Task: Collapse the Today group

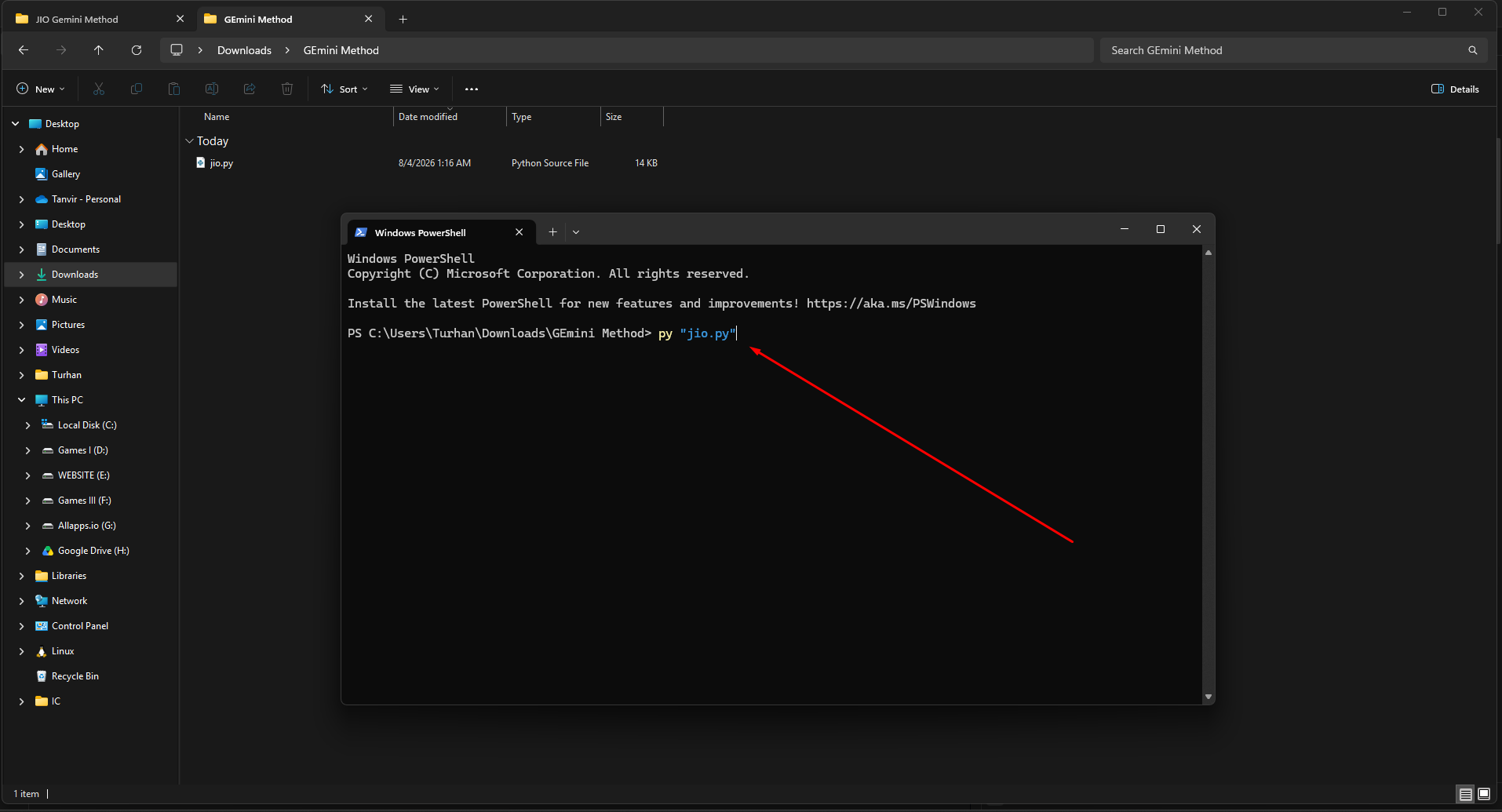Action: 189,141
